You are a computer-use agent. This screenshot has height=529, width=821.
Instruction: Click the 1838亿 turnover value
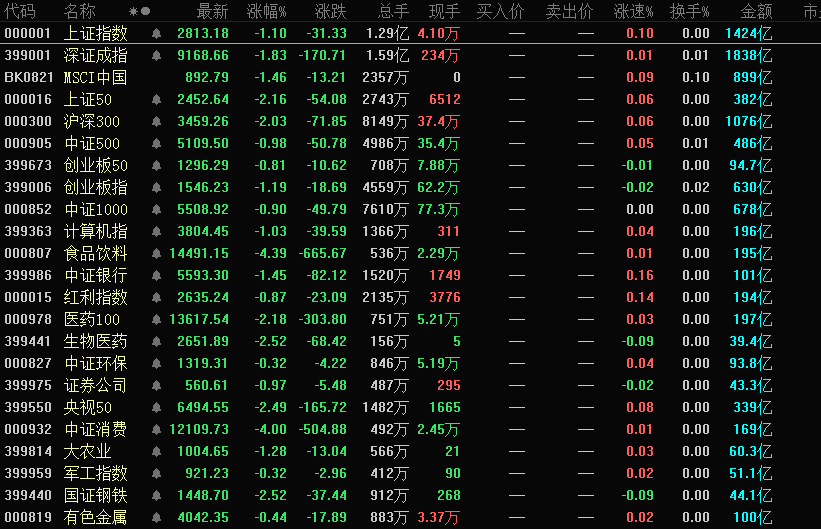(749, 56)
